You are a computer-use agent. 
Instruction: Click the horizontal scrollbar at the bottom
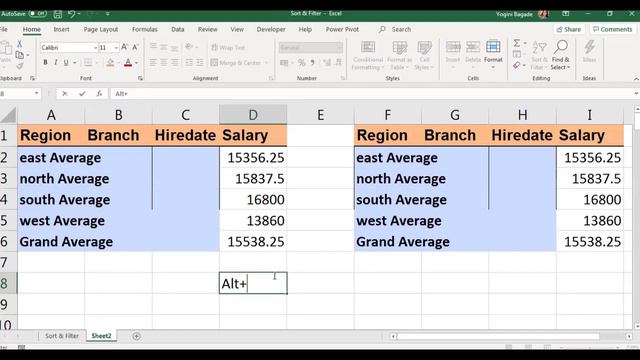(x=498, y=336)
